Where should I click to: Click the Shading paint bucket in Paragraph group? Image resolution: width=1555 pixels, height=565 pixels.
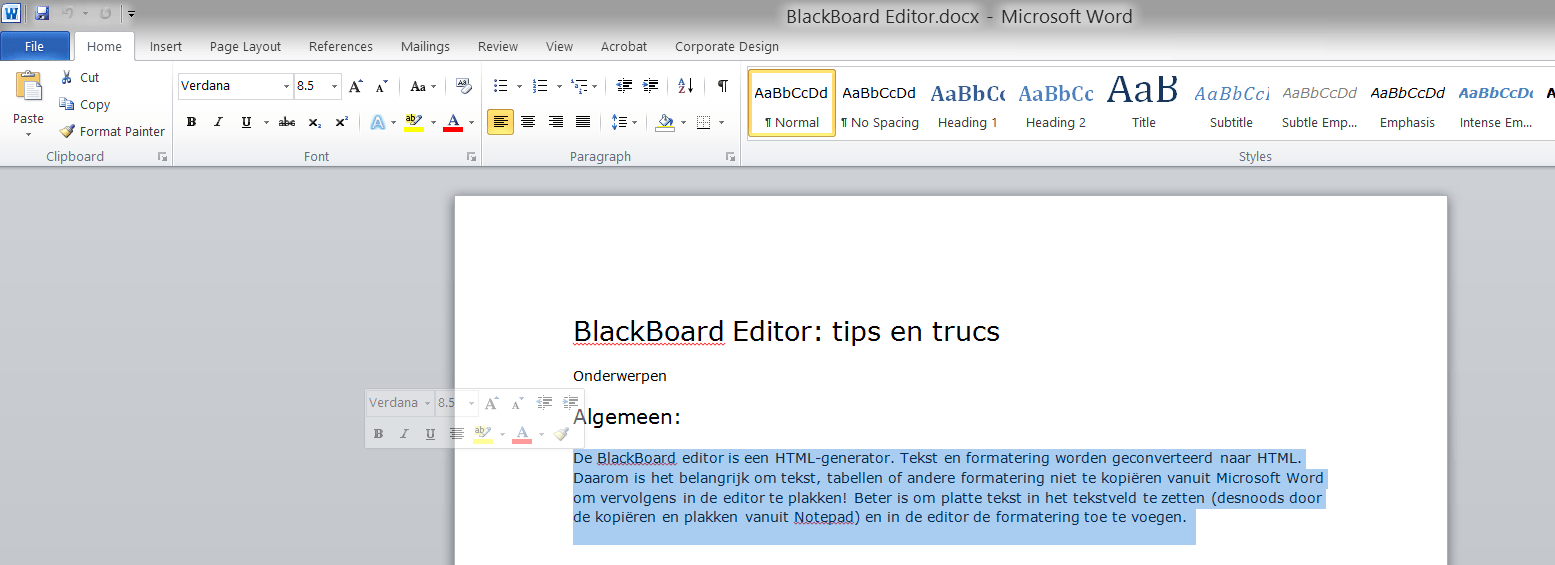click(665, 122)
